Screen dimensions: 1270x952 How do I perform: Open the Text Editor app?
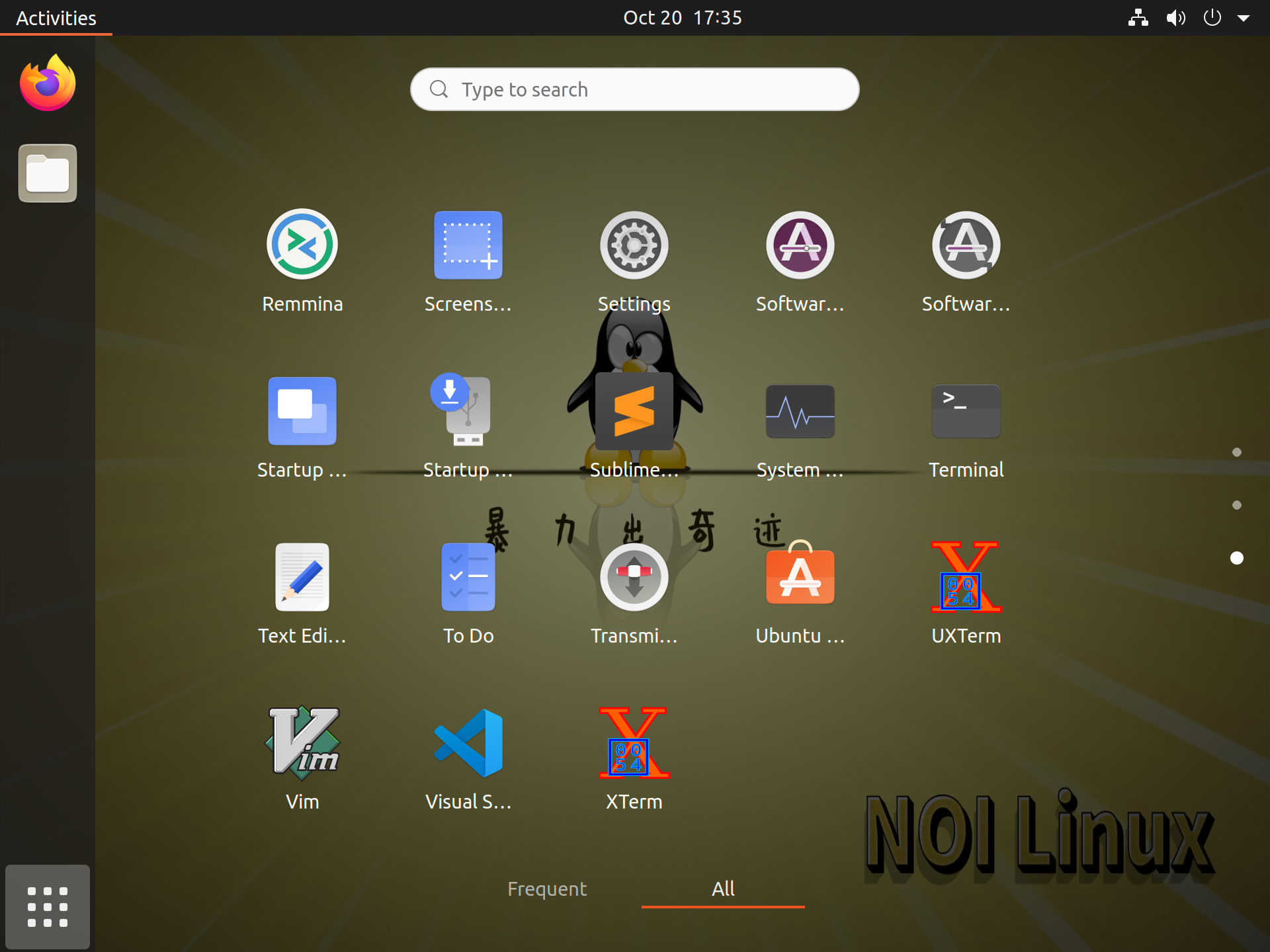[x=302, y=576]
